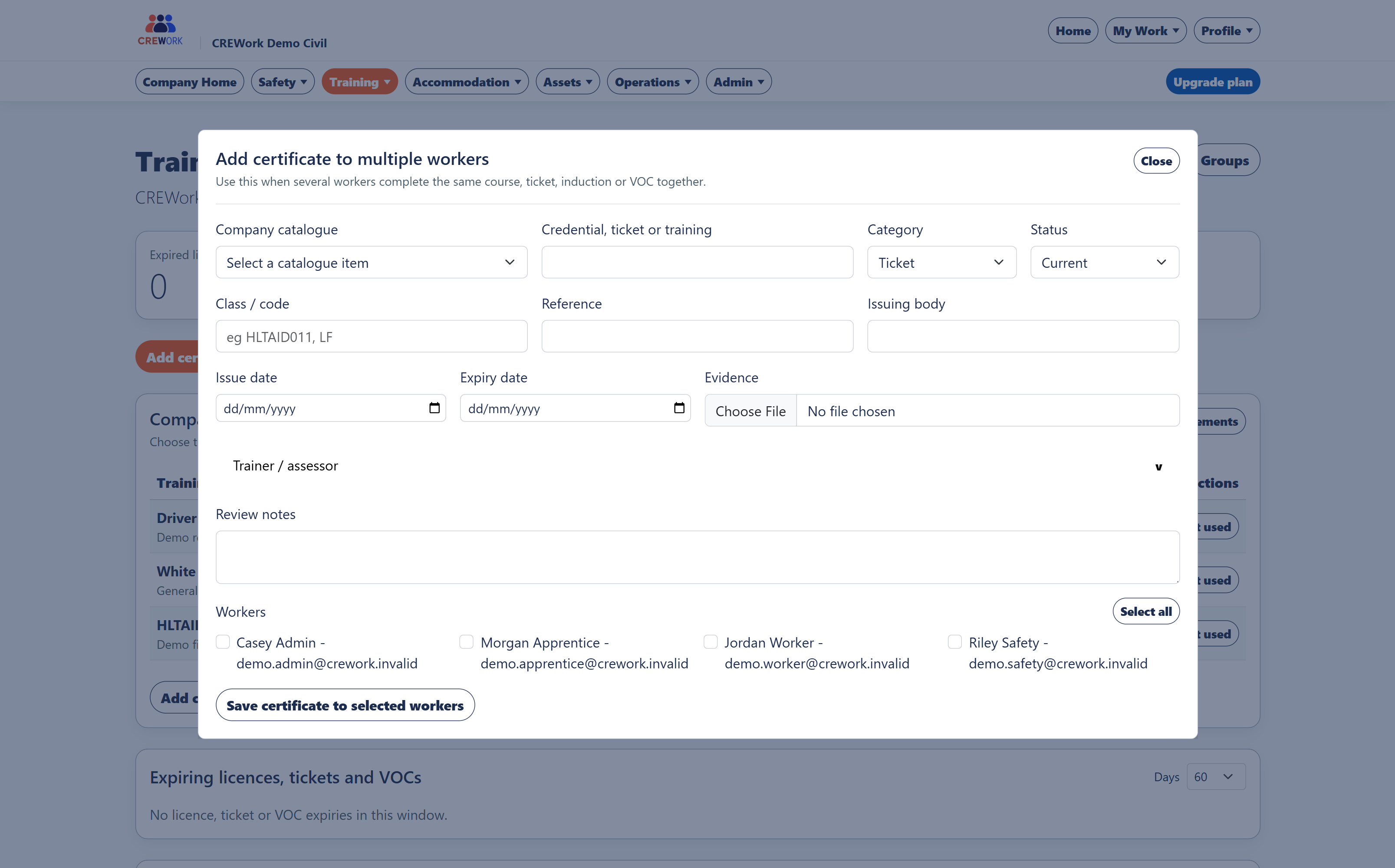1395x868 pixels.
Task: Save certificate to selected workers
Action: tap(345, 705)
